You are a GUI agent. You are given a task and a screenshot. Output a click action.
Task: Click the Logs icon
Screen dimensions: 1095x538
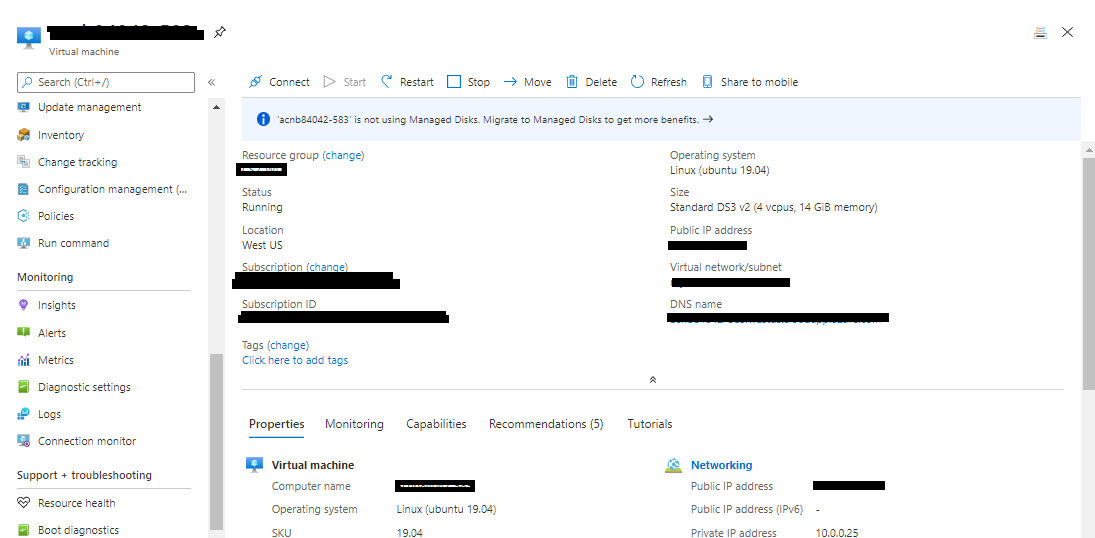tap(24, 414)
